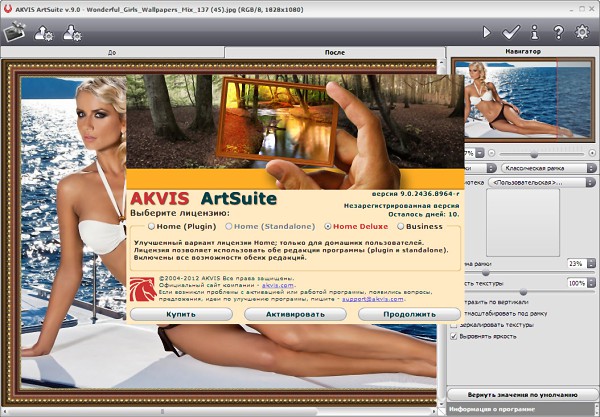Apply the result with the checkmark icon
This screenshot has height=417, width=600.
pos(512,32)
